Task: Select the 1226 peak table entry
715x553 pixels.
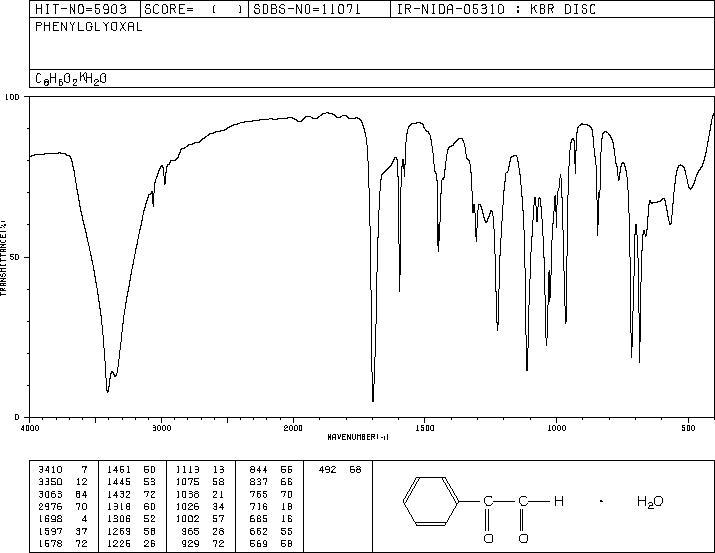Action: pos(131,544)
